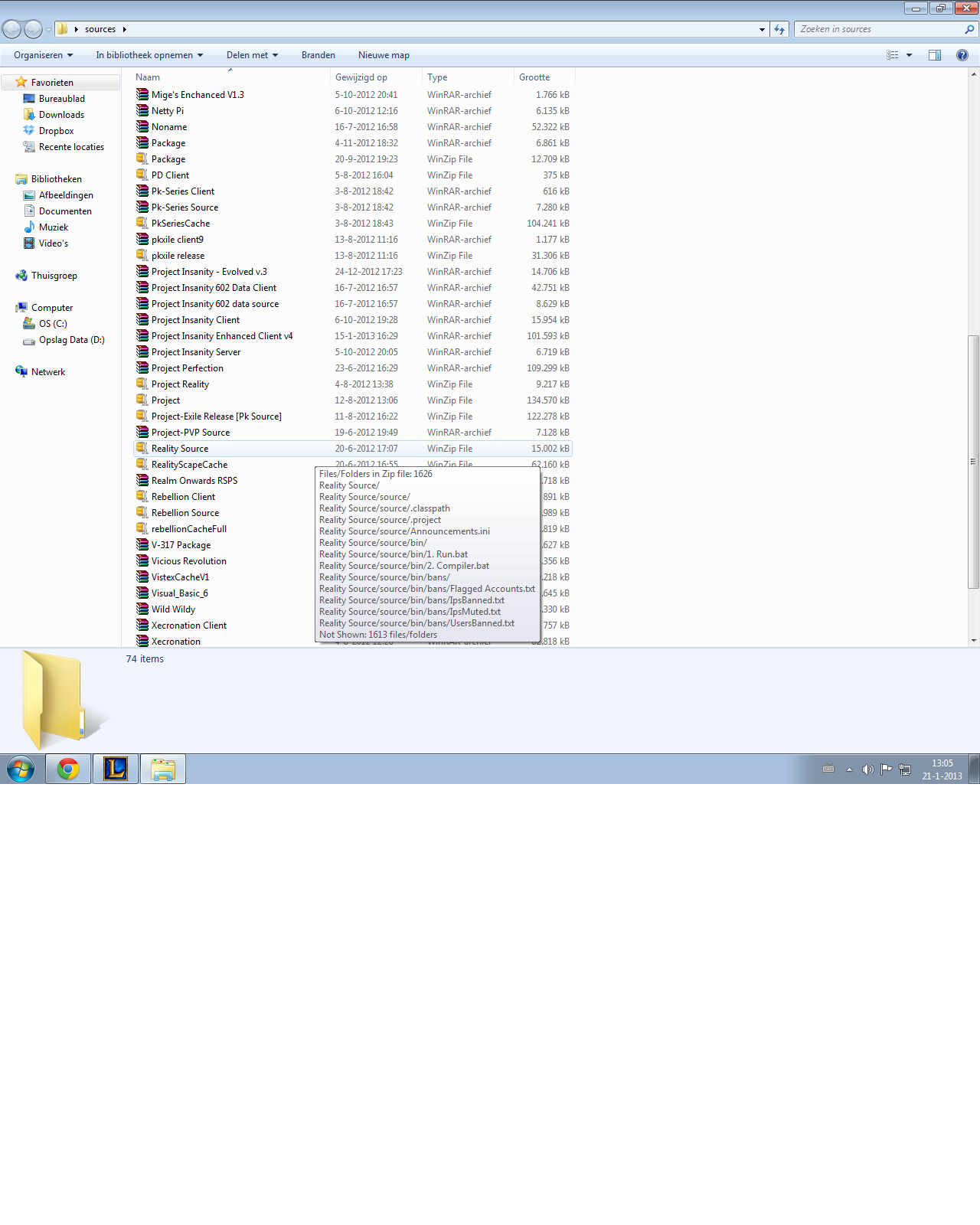Click the Explorer taskbar icon
This screenshot has height=1225, width=980.
coord(163,769)
